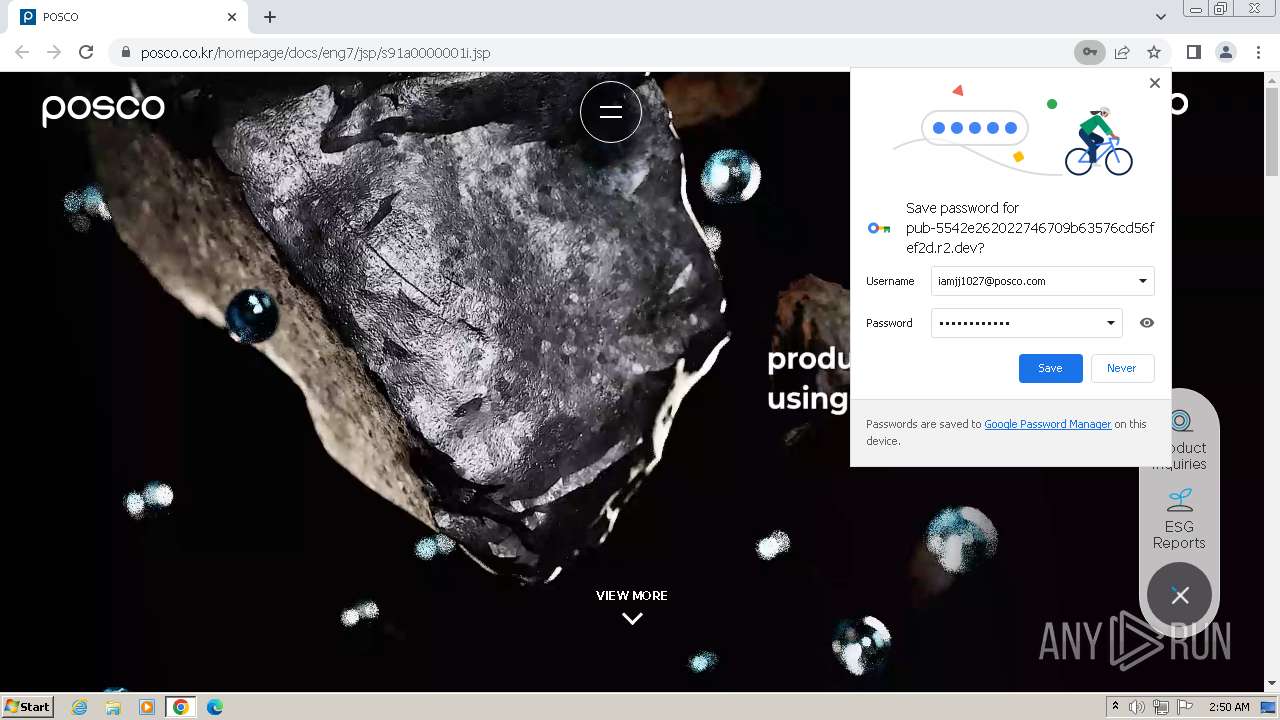Click the Password input field
Screen dimensions: 1280x720
1026,323
